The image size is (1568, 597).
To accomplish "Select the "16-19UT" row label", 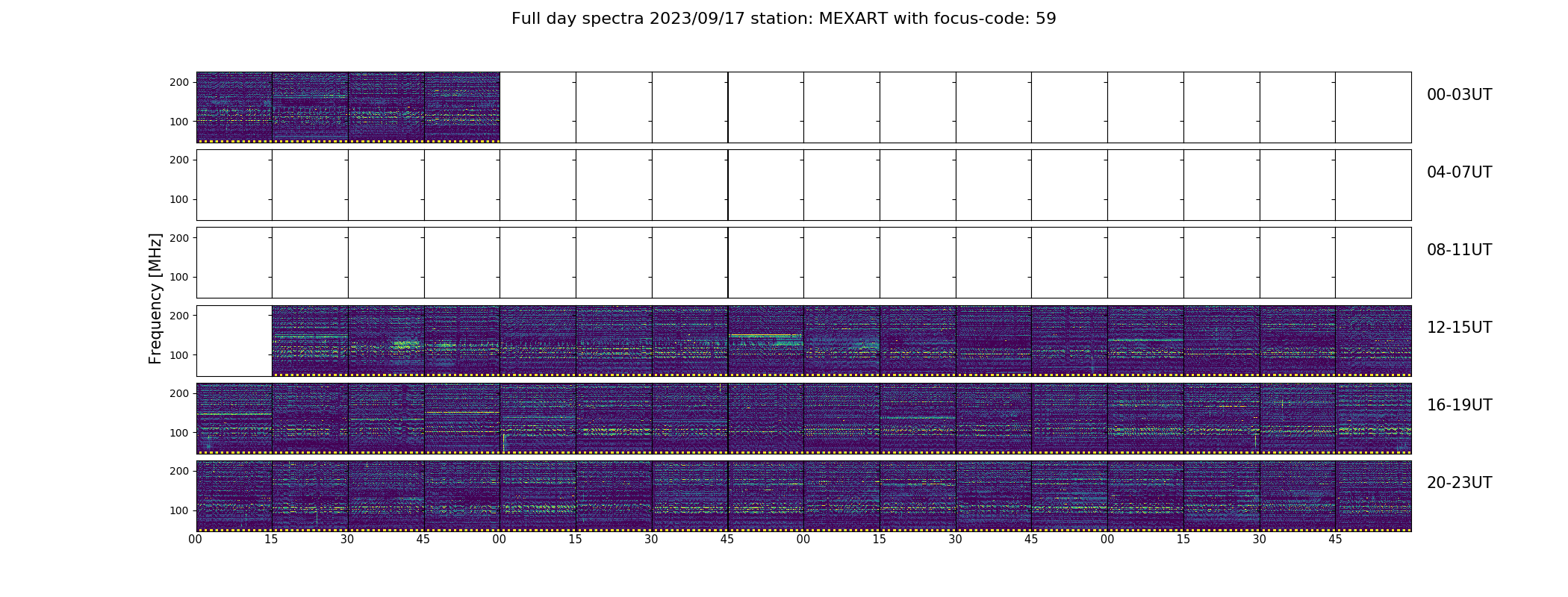I will [x=1459, y=405].
